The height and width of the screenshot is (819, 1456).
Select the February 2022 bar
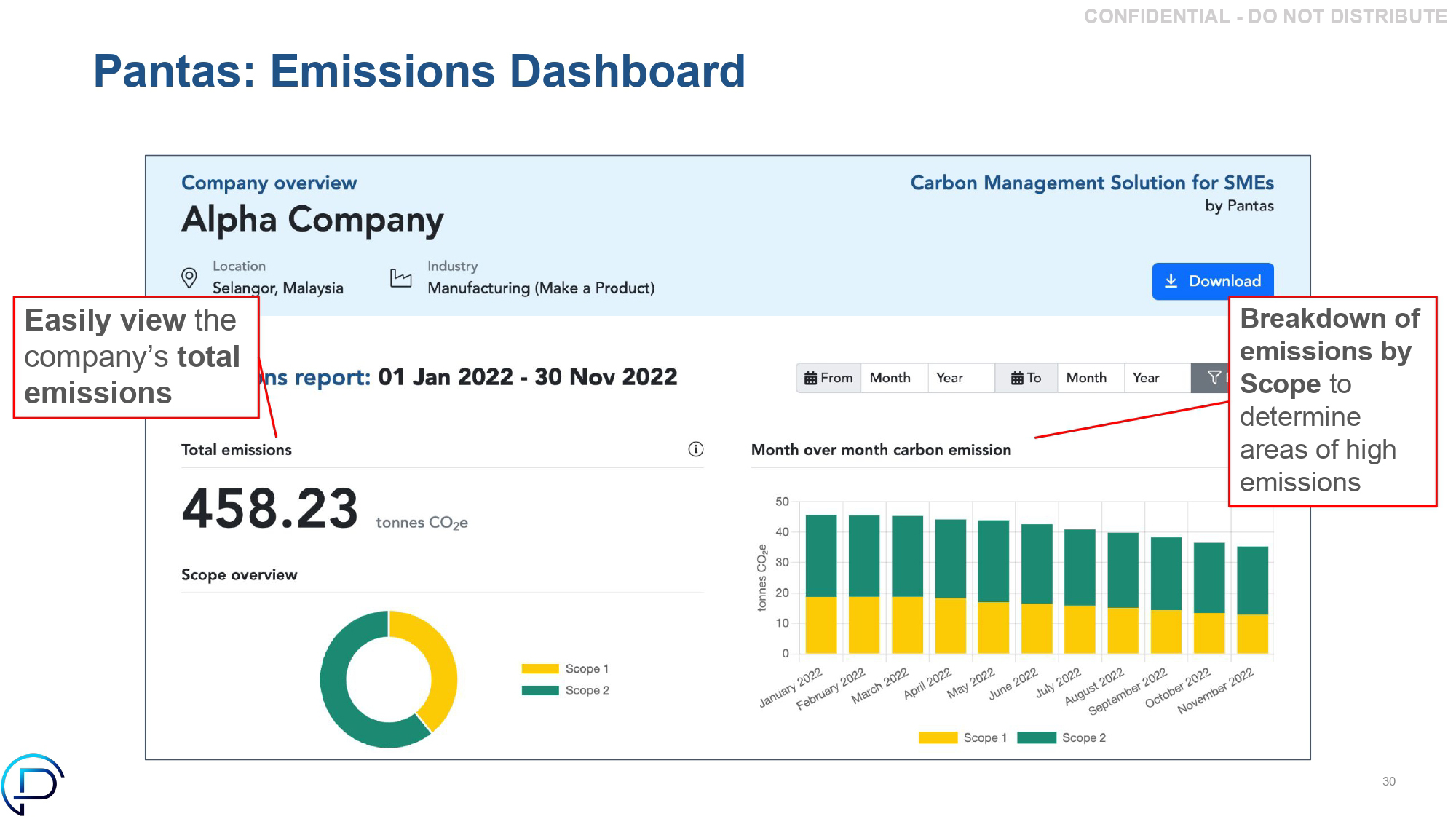pyautogui.click(x=864, y=584)
